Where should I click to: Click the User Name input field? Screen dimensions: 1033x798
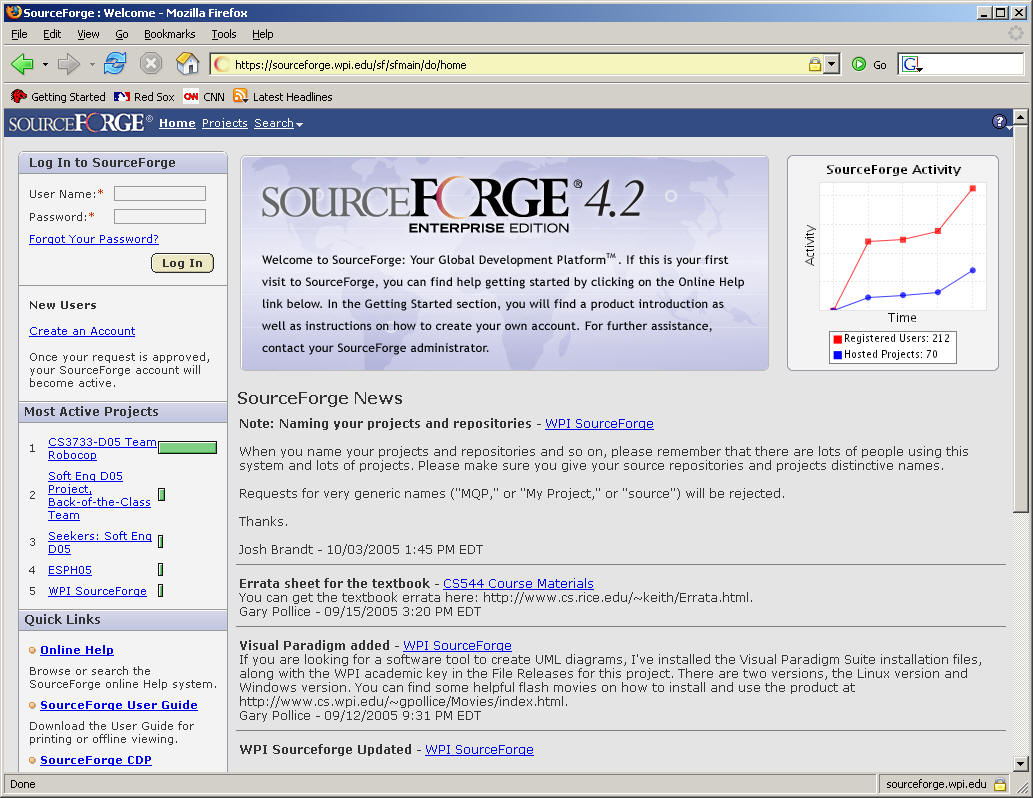[159, 194]
